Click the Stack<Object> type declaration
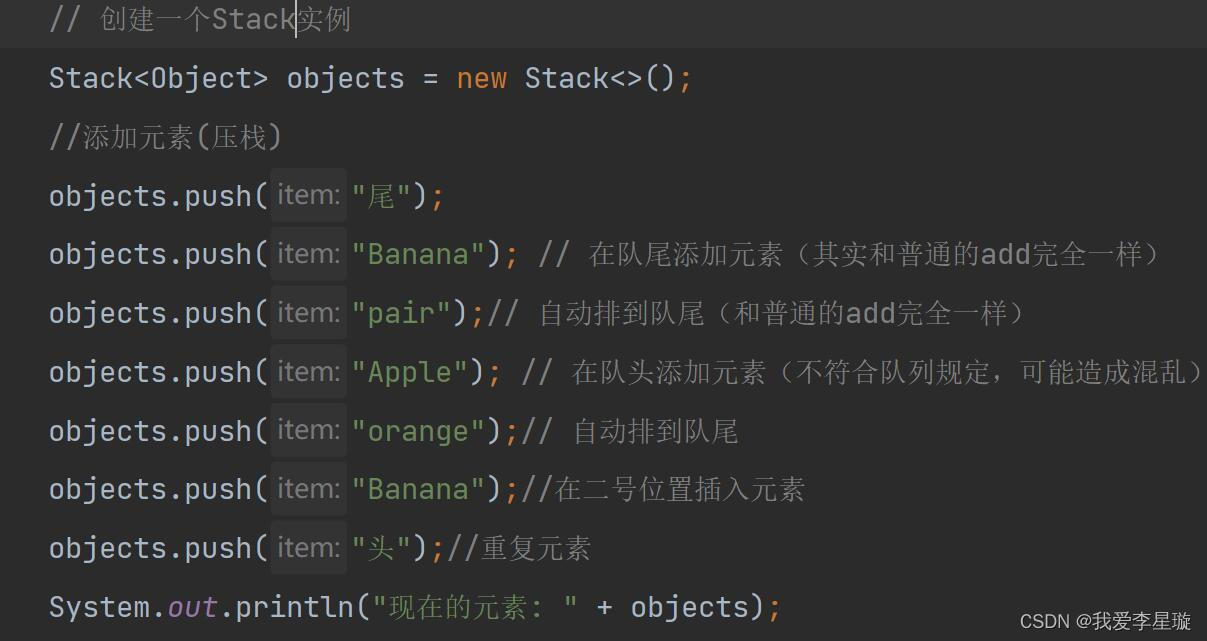Image resolution: width=1207 pixels, height=641 pixels. pyautogui.click(x=158, y=78)
